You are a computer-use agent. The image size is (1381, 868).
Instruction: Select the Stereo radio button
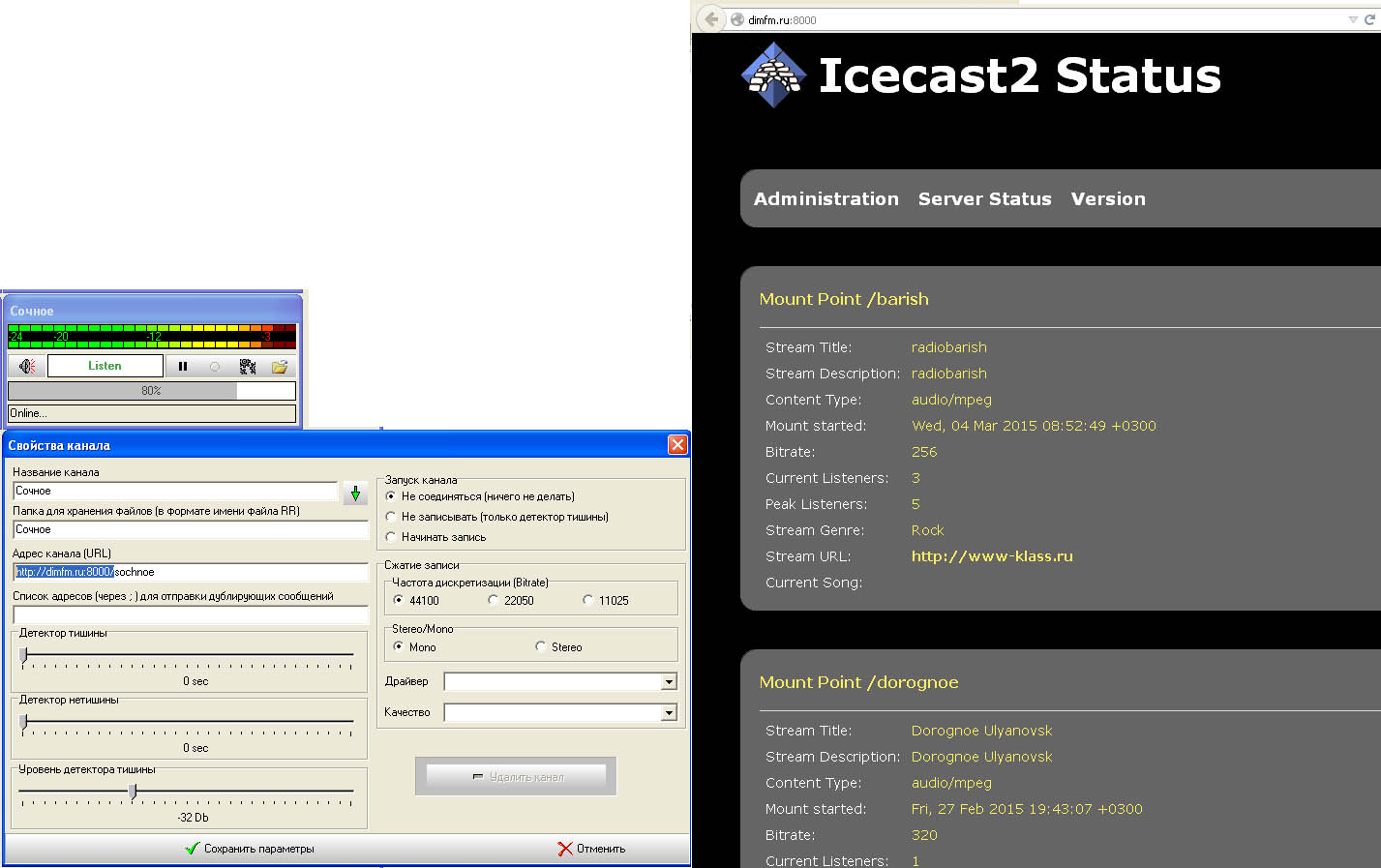pos(541,646)
